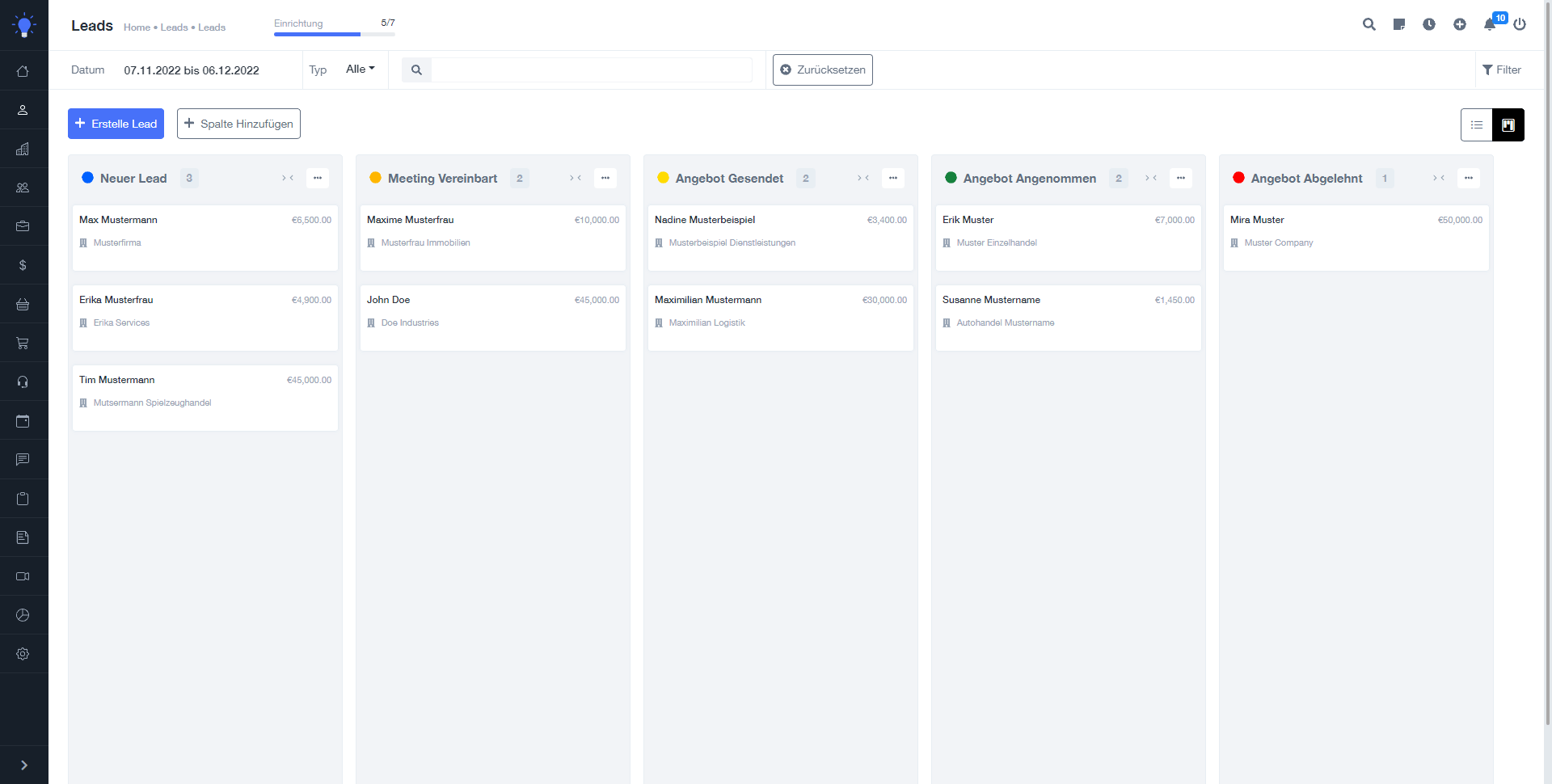This screenshot has width=1552, height=784.
Task: Open the headset support sidebar icon
Action: pyautogui.click(x=23, y=382)
